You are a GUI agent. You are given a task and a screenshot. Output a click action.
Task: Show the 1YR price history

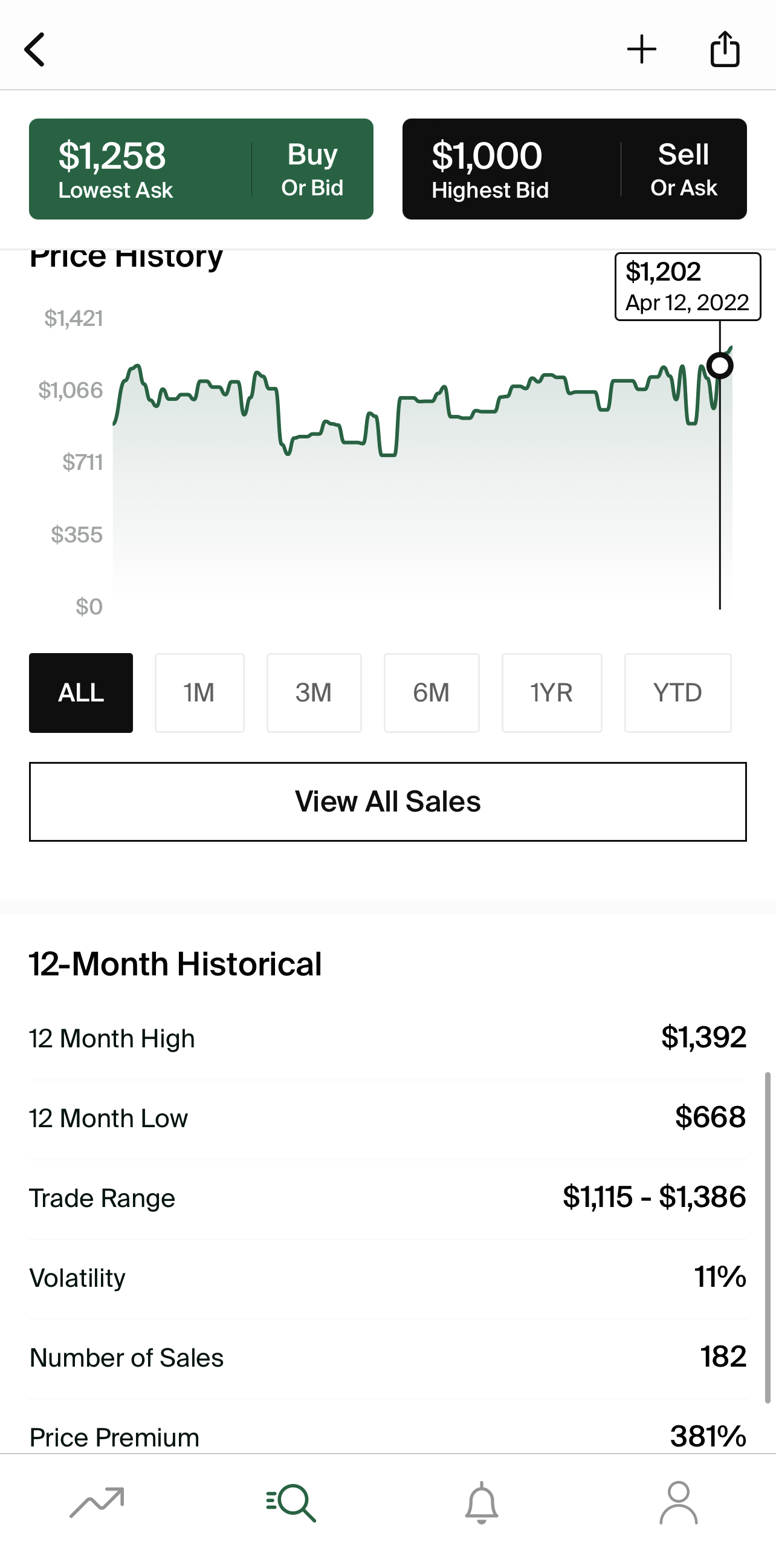(x=552, y=693)
